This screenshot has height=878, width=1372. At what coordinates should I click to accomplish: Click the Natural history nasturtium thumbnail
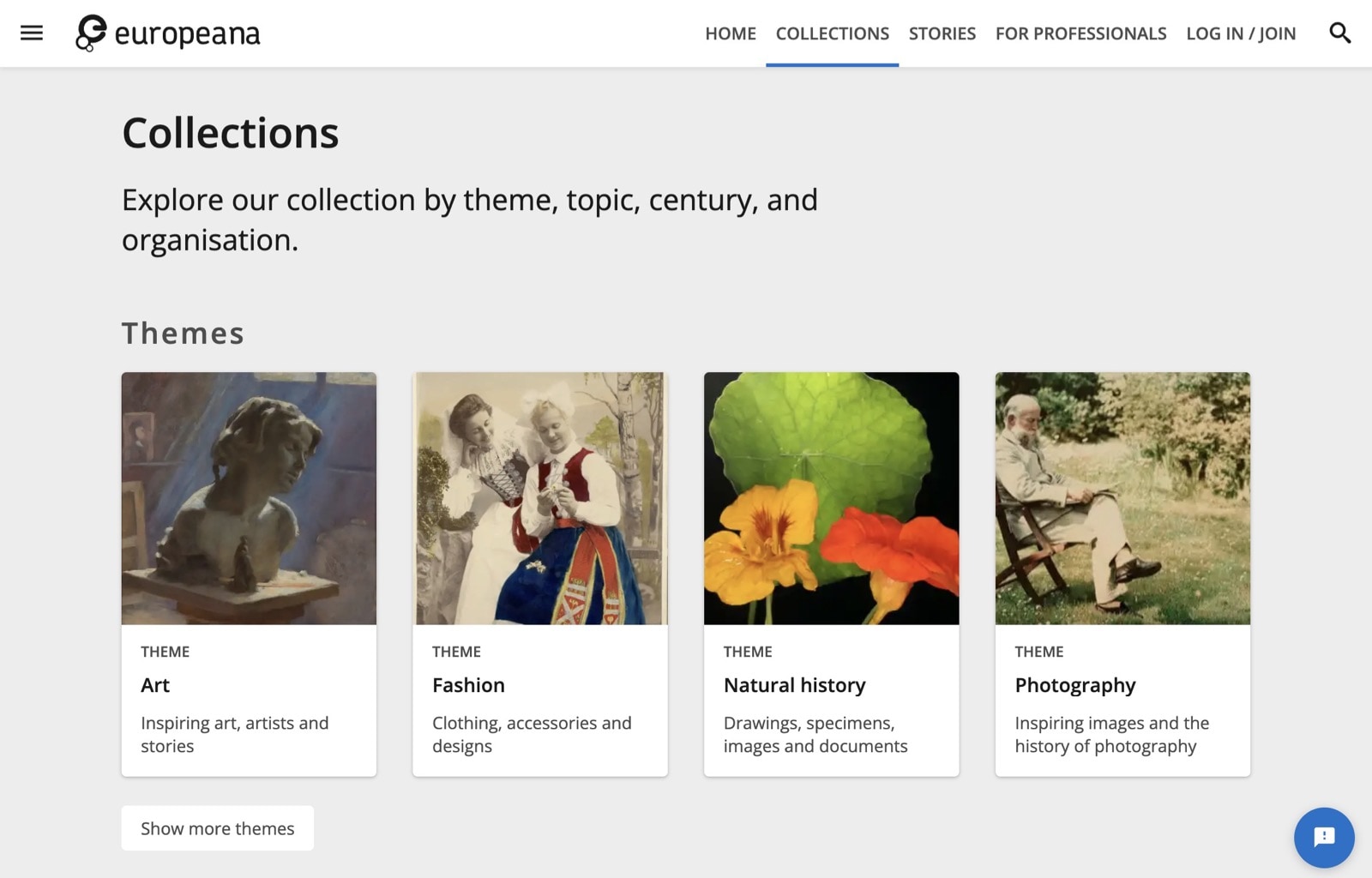pyautogui.click(x=832, y=498)
